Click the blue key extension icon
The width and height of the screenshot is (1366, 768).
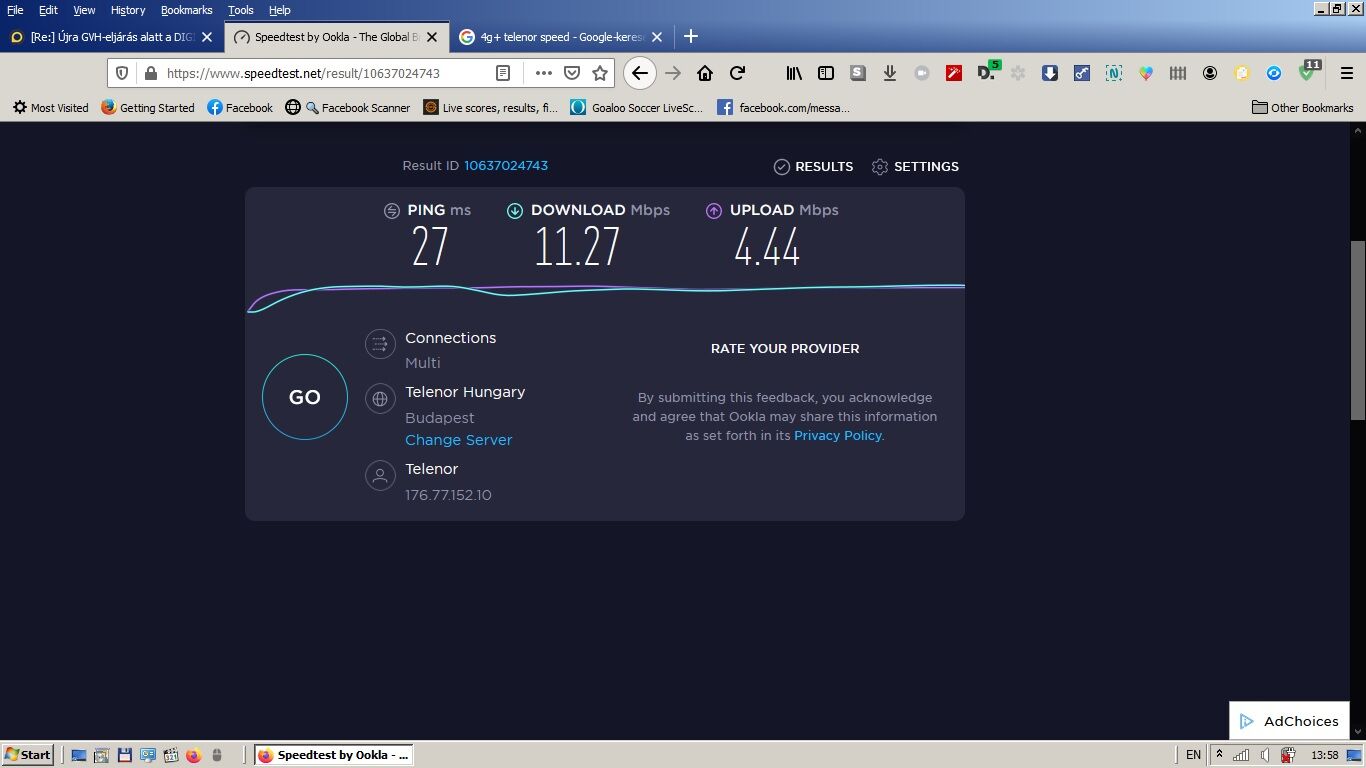(x=1082, y=73)
